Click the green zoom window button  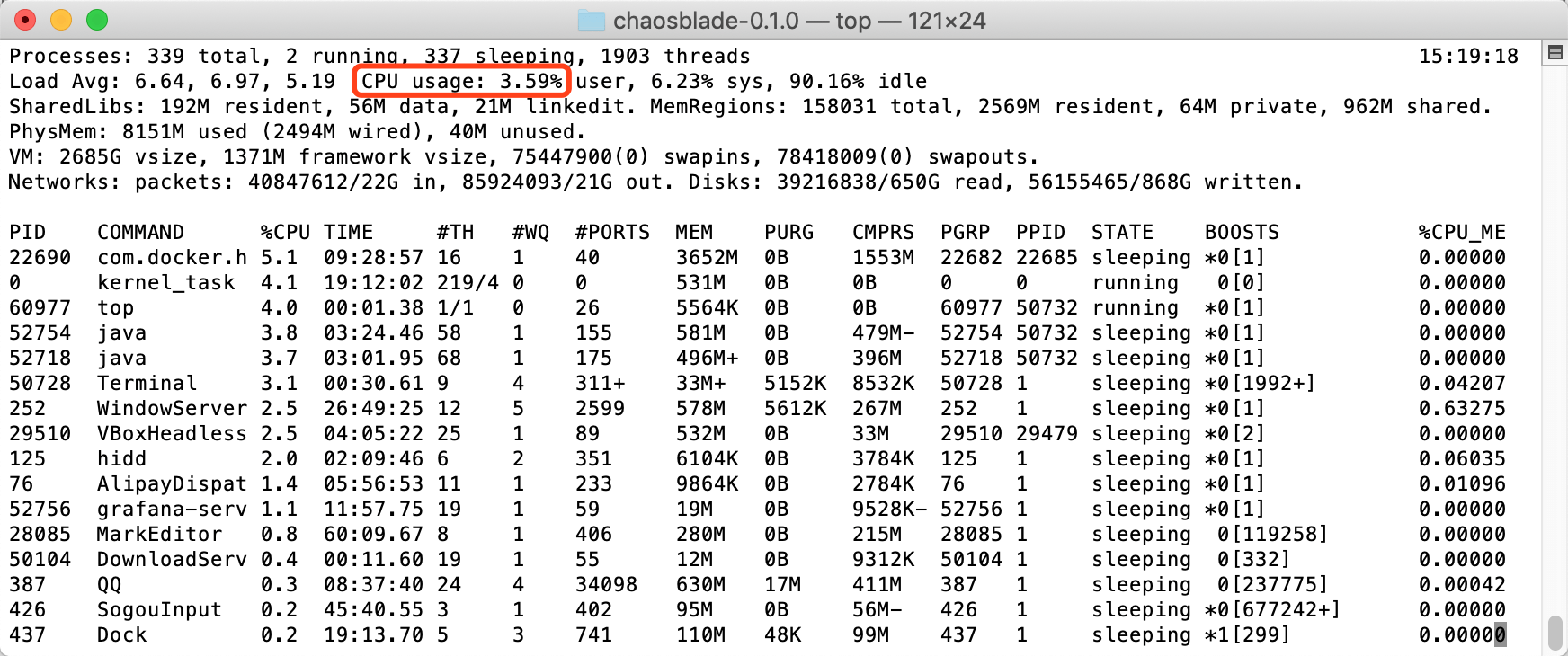click(x=97, y=20)
